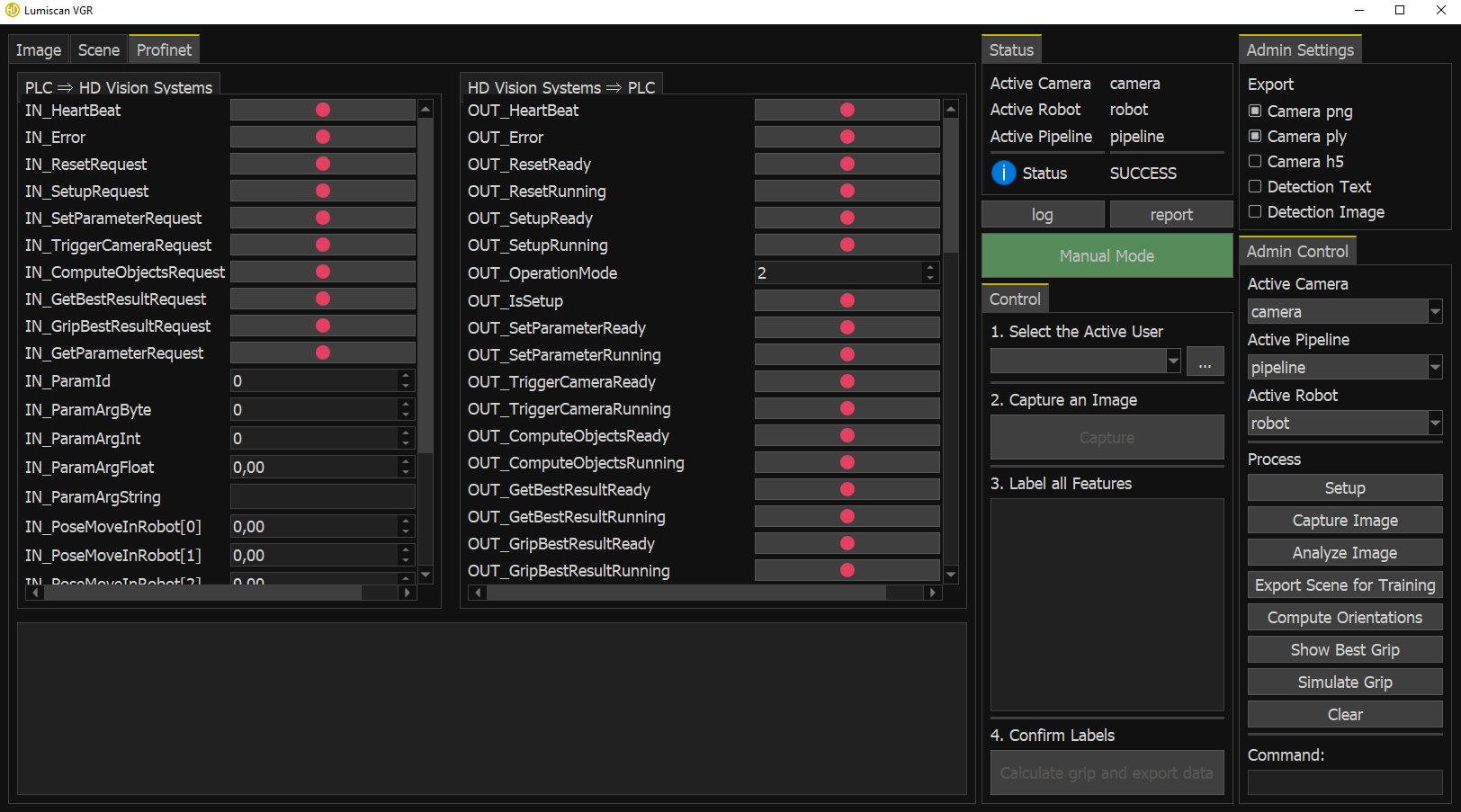Increase the IN_PoseMoveInRobot[0] value
1461x812 pixels.
pyautogui.click(x=406, y=522)
